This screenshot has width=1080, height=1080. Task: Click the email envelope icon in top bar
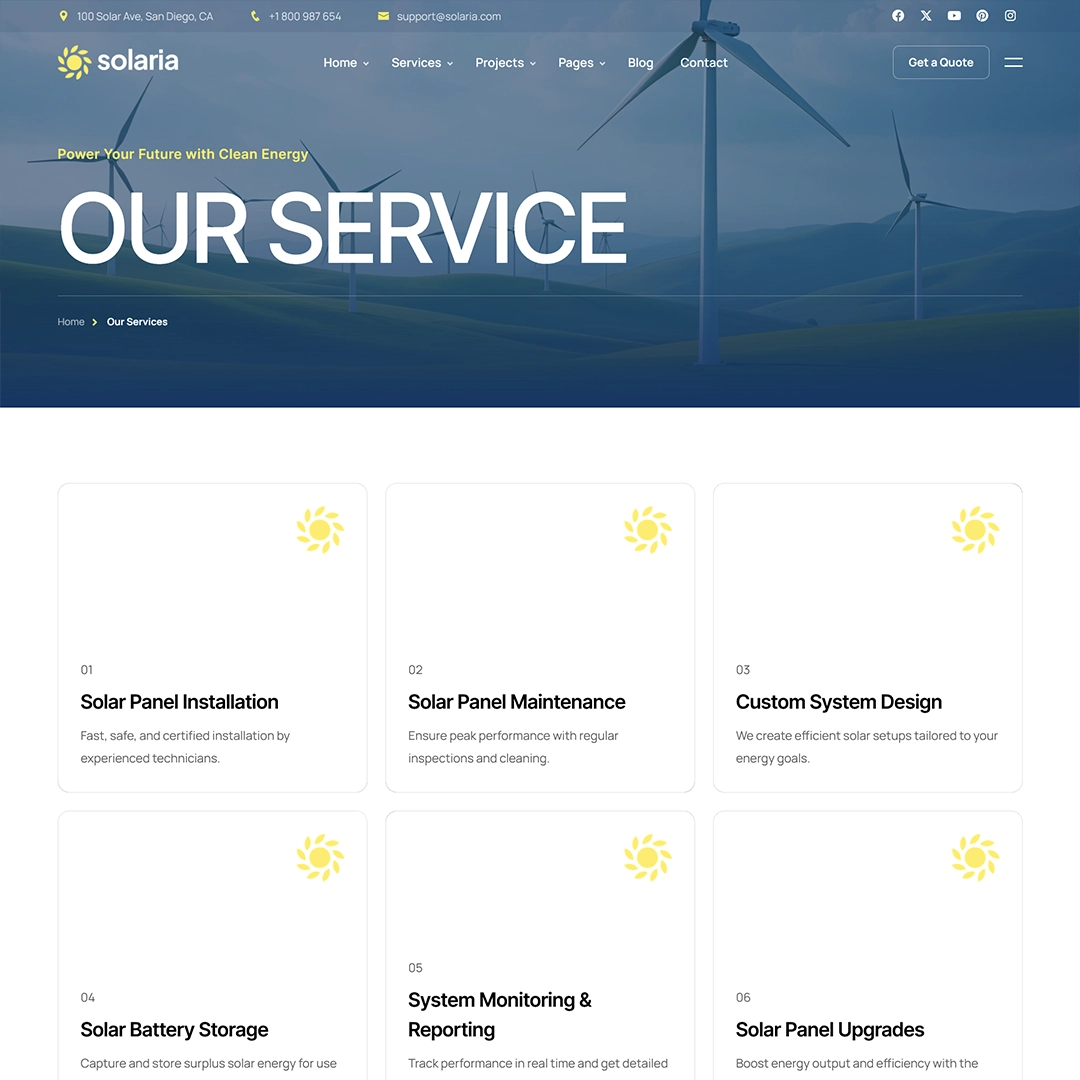coord(382,16)
